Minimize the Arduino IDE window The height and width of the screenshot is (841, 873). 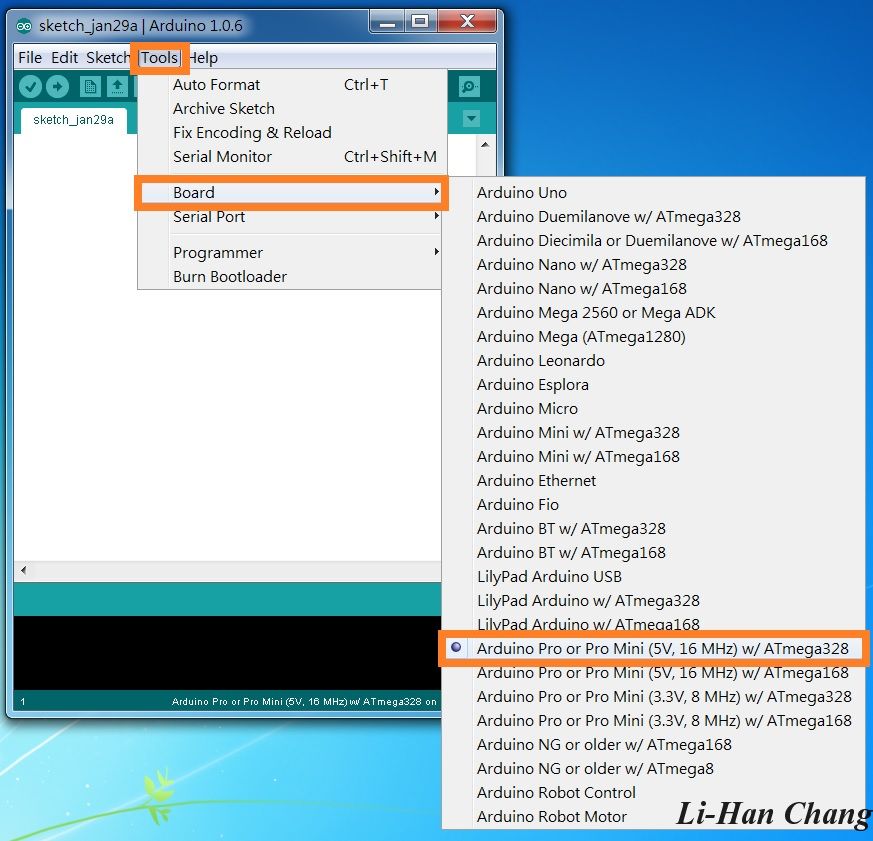(387, 21)
